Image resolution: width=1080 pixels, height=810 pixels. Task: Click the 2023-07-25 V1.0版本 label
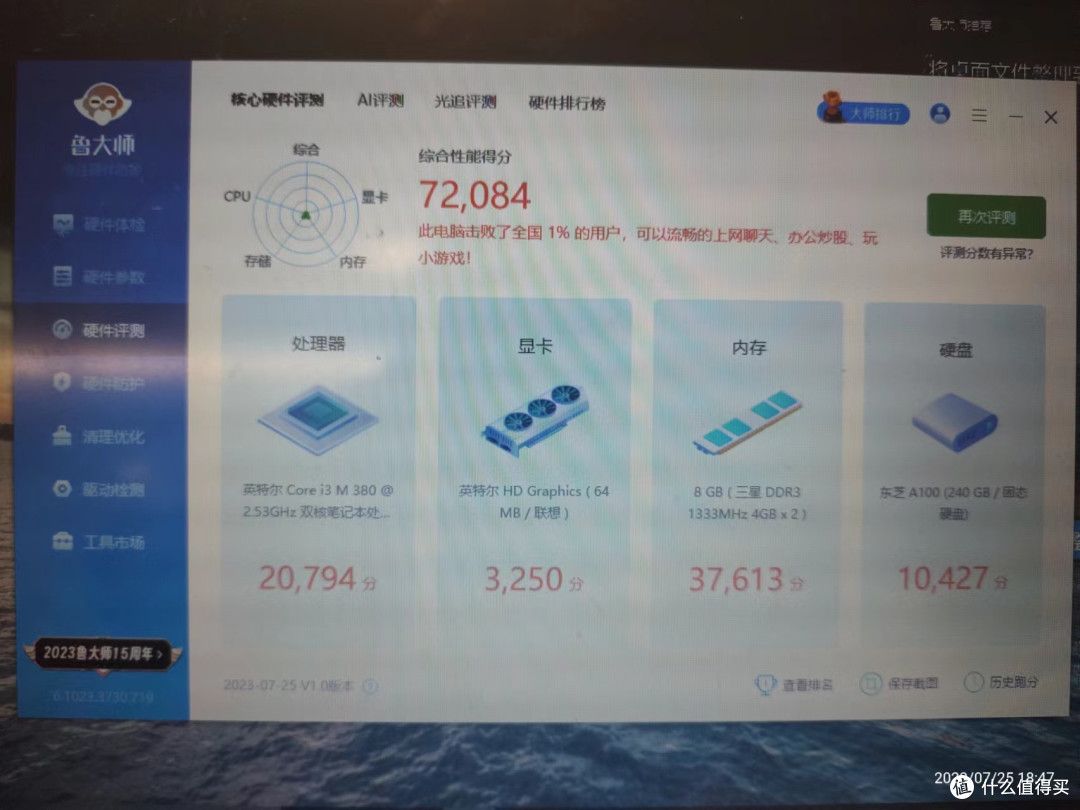point(289,685)
